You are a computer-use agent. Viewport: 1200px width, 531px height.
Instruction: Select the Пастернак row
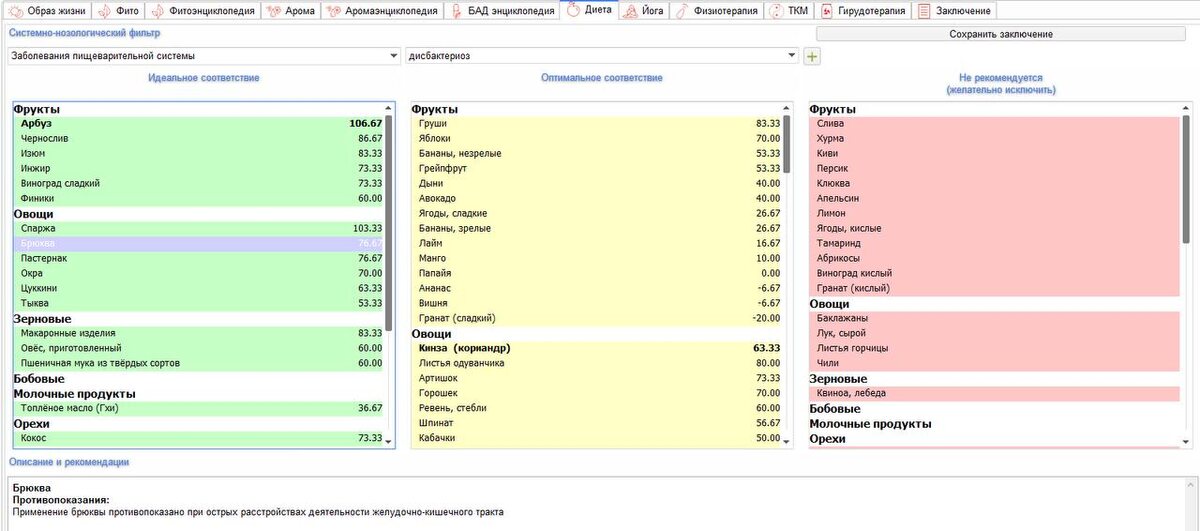[x=199, y=259]
